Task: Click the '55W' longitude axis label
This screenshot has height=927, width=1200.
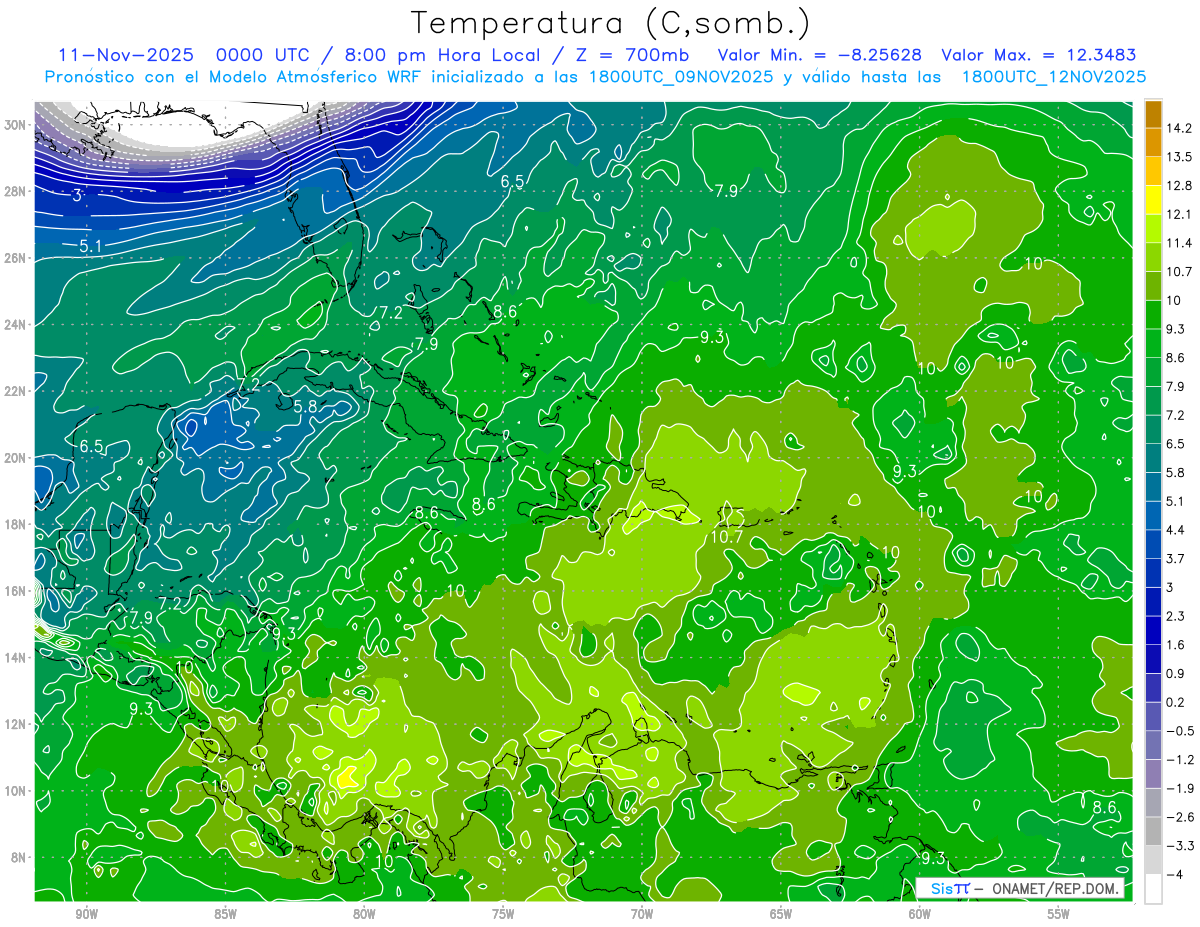Action: pos(1058,913)
